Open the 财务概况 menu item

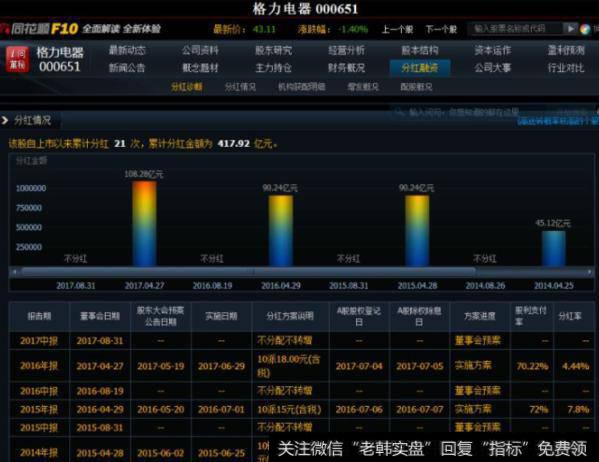[346, 68]
